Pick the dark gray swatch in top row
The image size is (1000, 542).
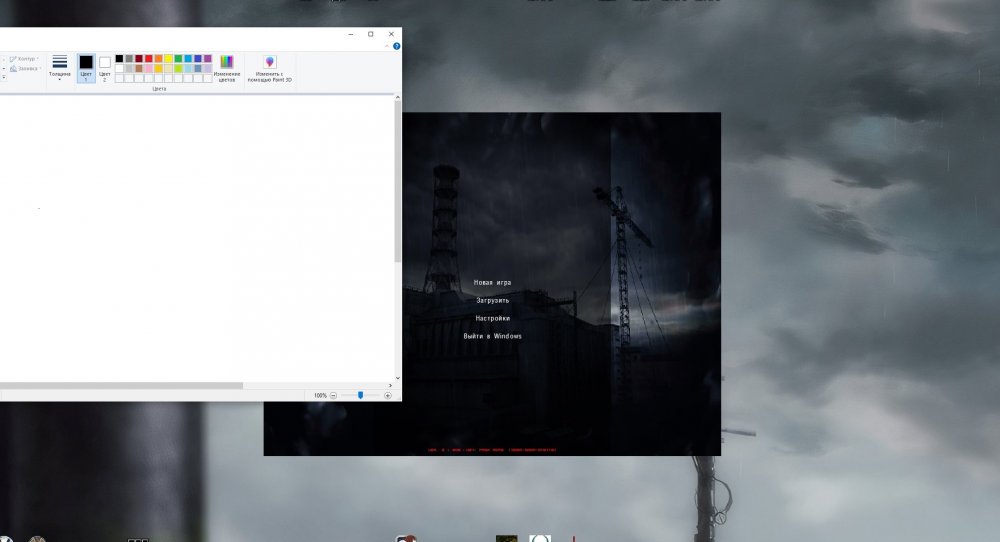129,59
